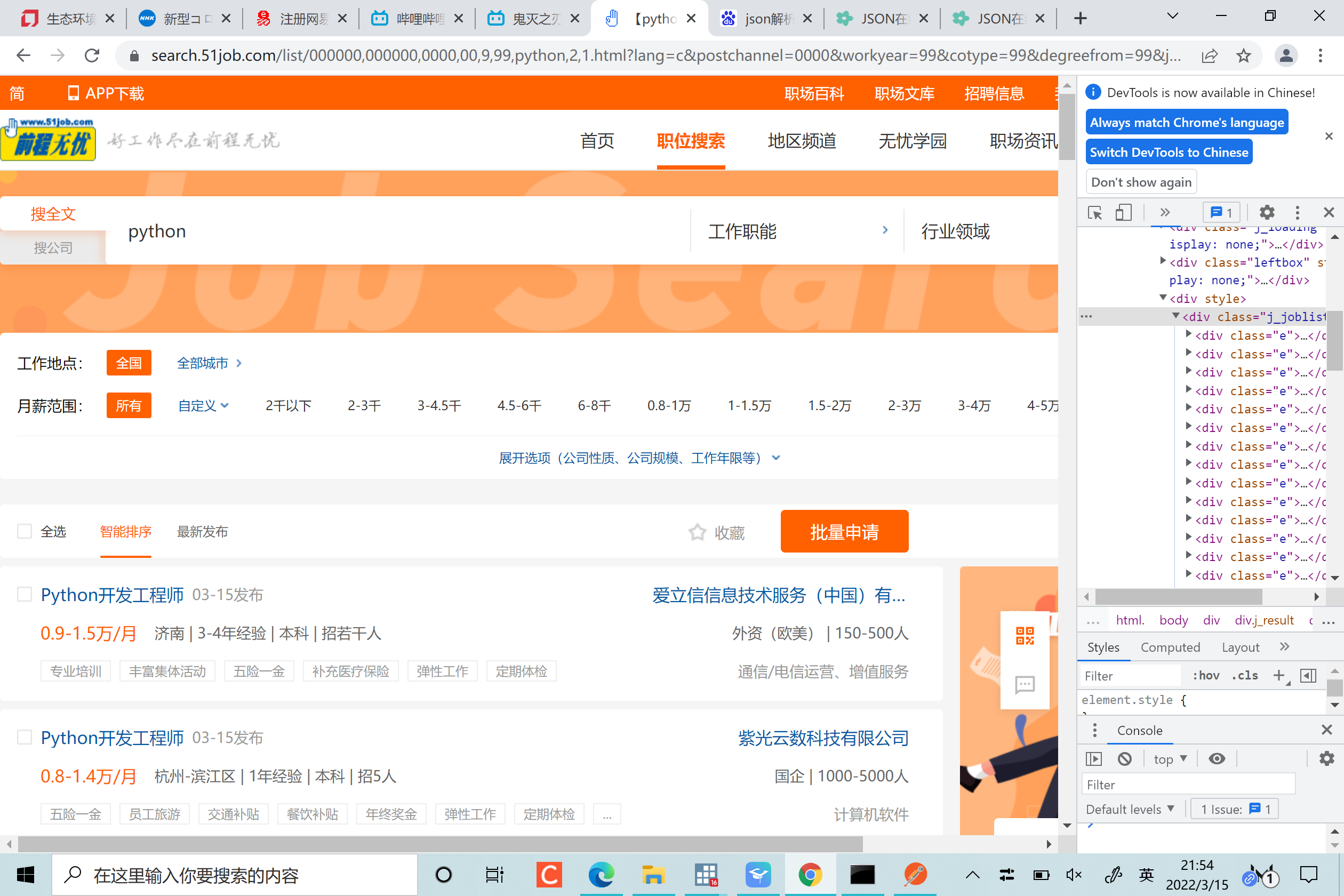
Task: Open 工作职能 job function selector
Action: click(798, 231)
